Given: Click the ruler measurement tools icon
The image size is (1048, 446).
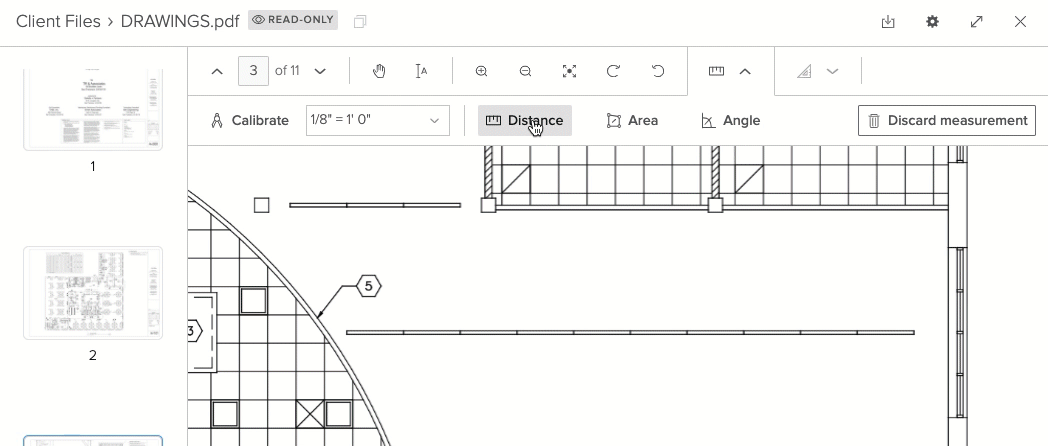Looking at the screenshot, I should click(x=716, y=71).
